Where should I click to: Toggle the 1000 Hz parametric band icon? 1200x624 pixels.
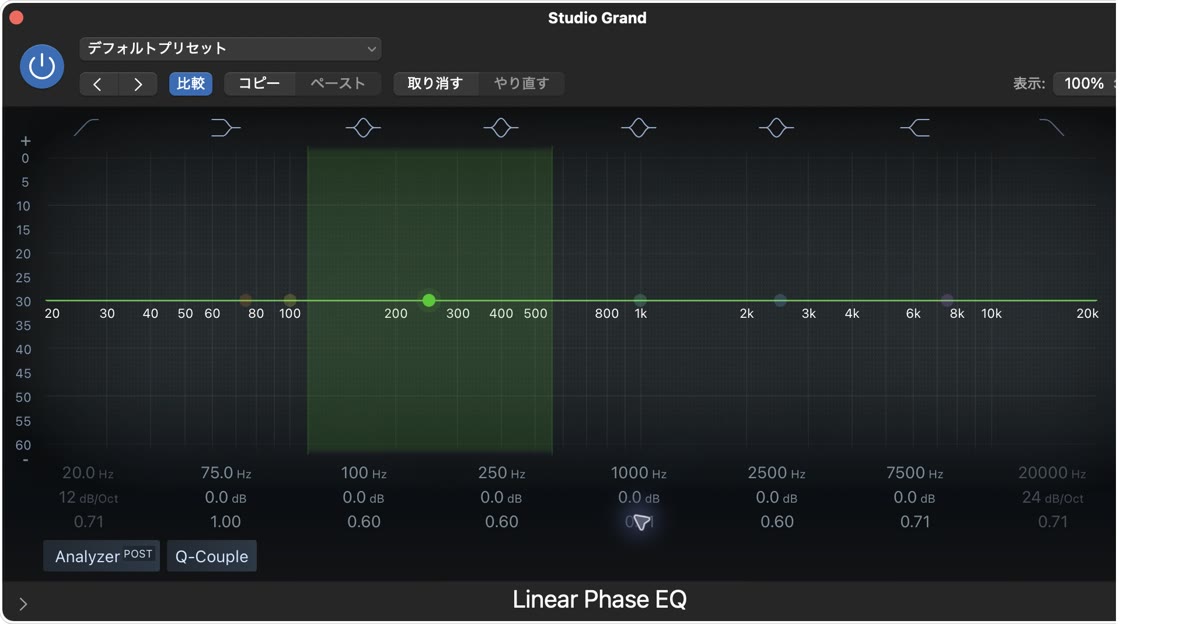tap(638, 128)
